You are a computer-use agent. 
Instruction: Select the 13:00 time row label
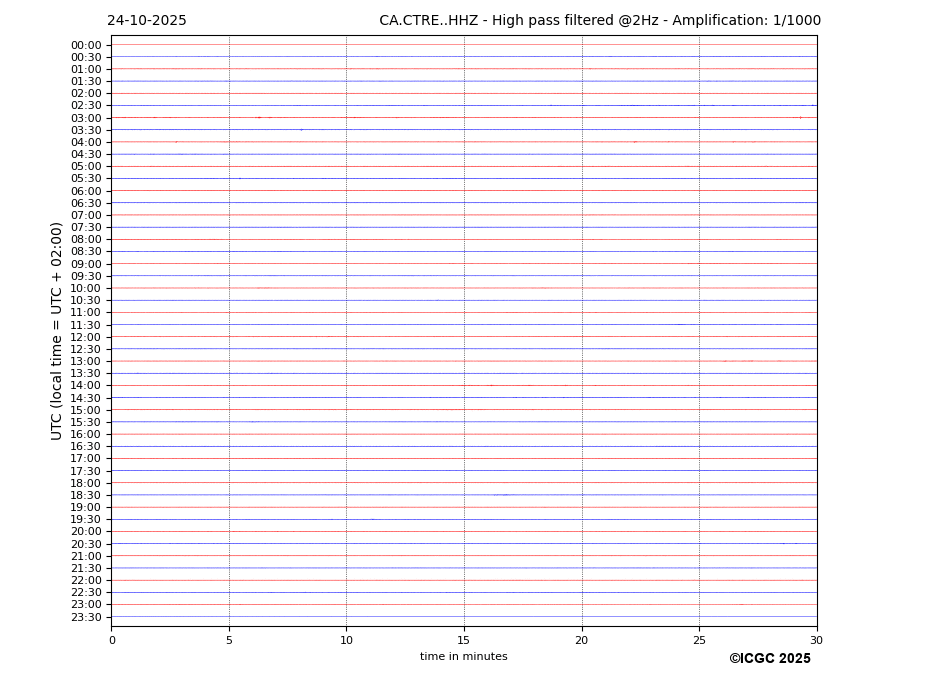click(86, 361)
